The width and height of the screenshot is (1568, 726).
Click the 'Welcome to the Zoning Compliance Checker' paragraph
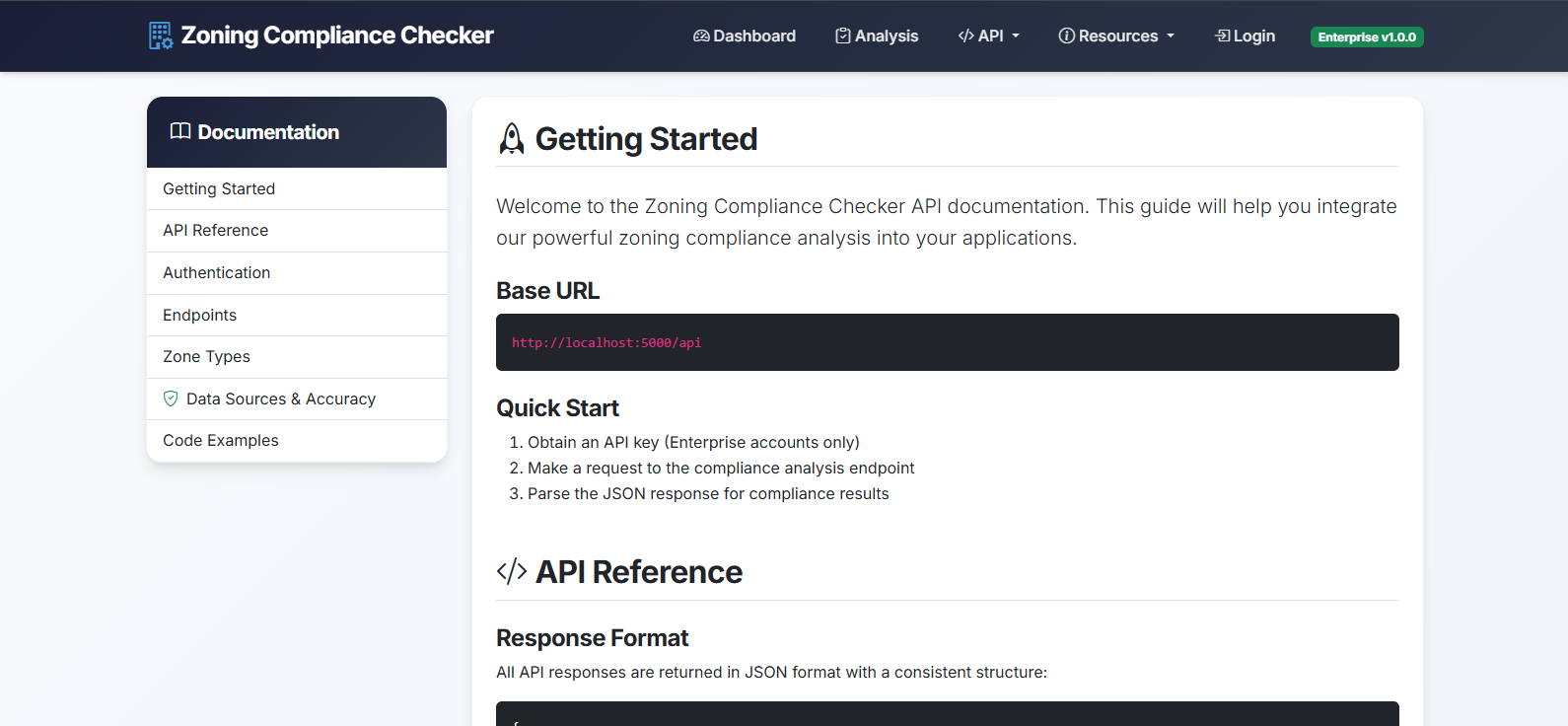[x=947, y=222]
